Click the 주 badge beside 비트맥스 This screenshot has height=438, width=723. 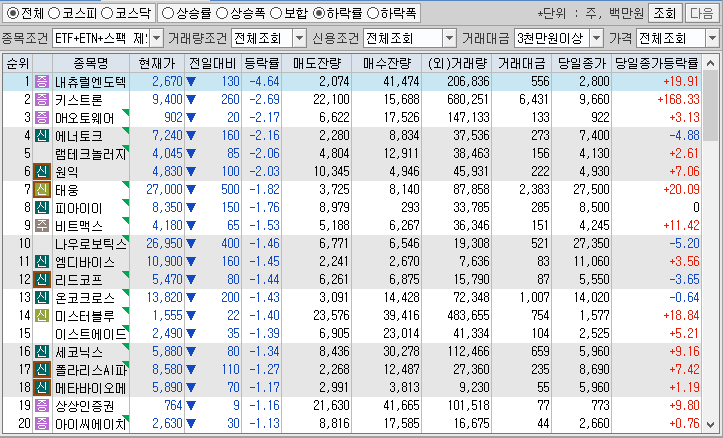(42, 225)
